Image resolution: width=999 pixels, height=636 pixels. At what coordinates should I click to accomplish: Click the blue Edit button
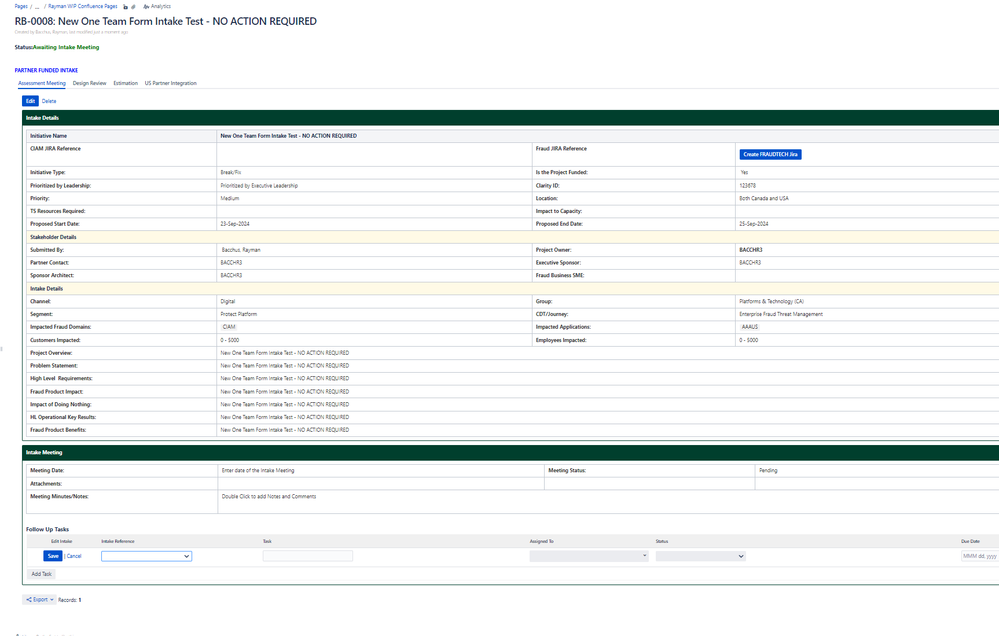(x=31, y=101)
